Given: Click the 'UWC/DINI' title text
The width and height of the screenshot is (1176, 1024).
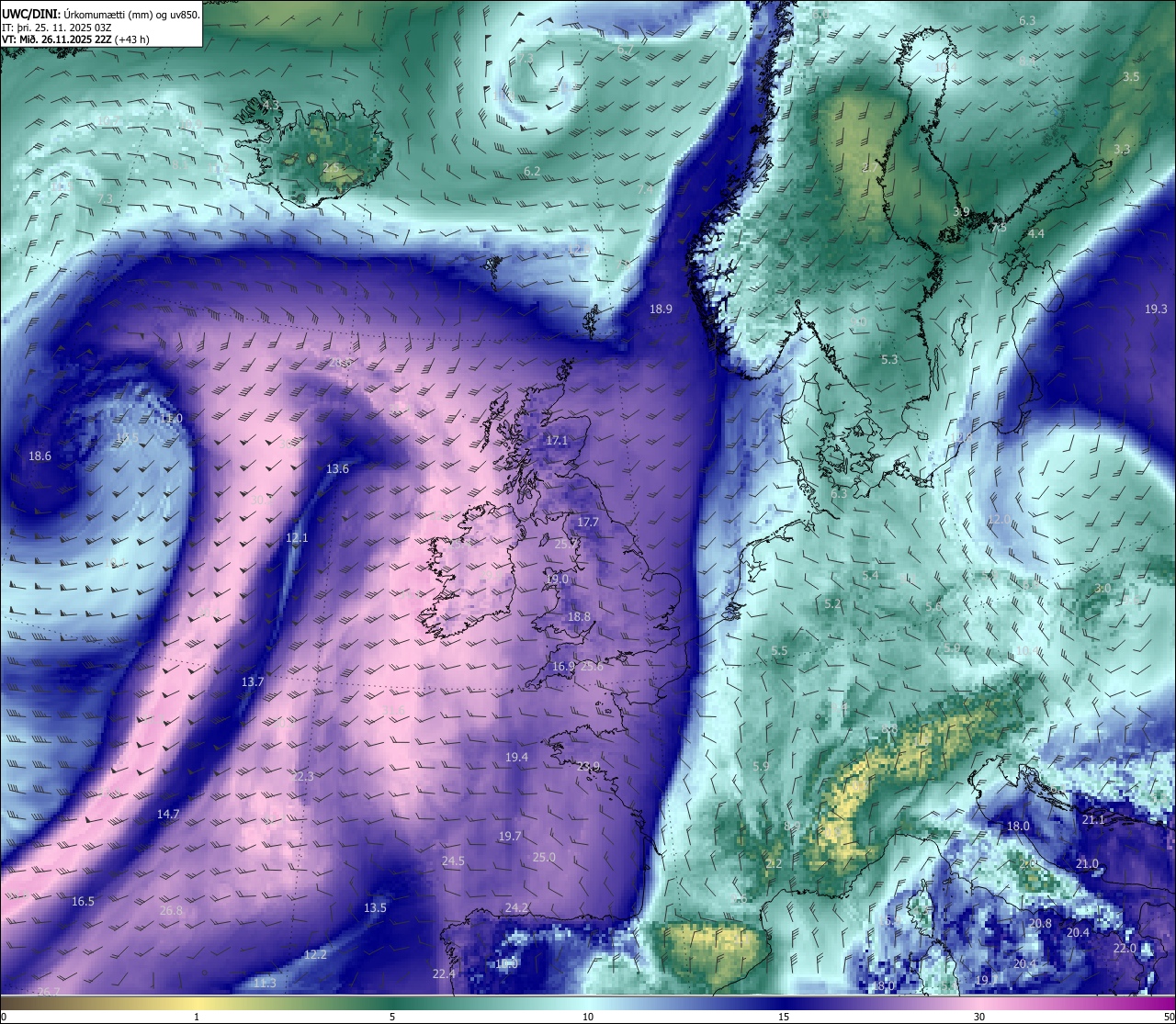Looking at the screenshot, I should click(x=30, y=15).
